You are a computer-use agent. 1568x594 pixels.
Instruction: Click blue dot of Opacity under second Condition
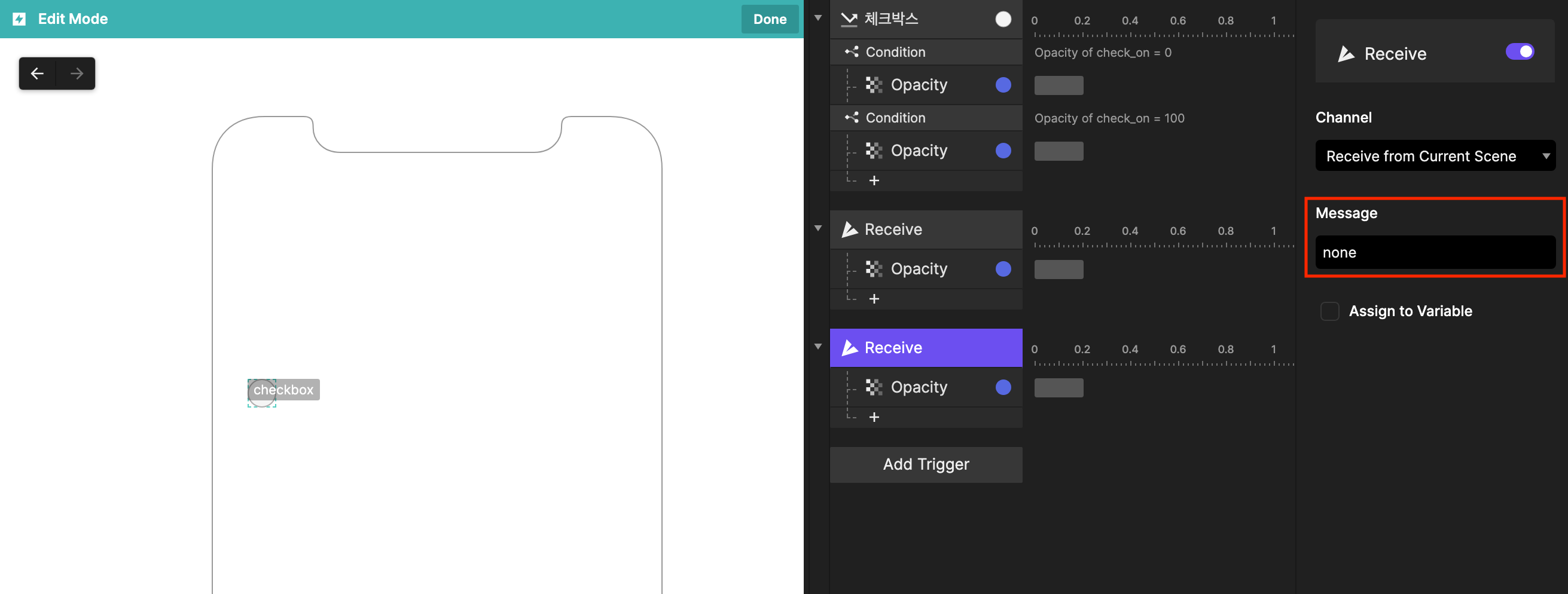pyautogui.click(x=1003, y=151)
